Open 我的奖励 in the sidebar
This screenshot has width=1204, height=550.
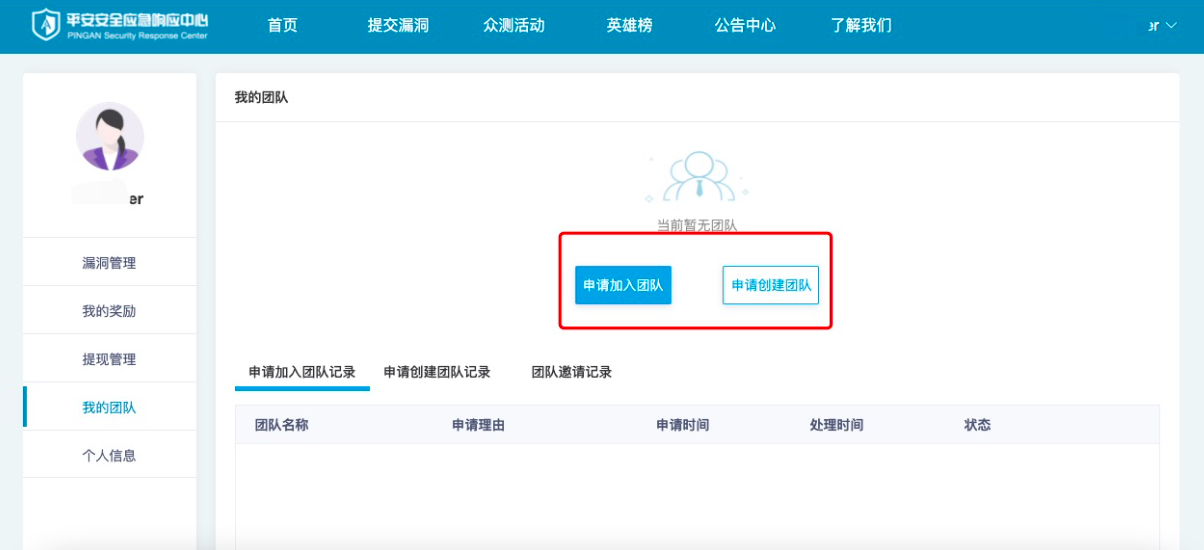[109, 311]
